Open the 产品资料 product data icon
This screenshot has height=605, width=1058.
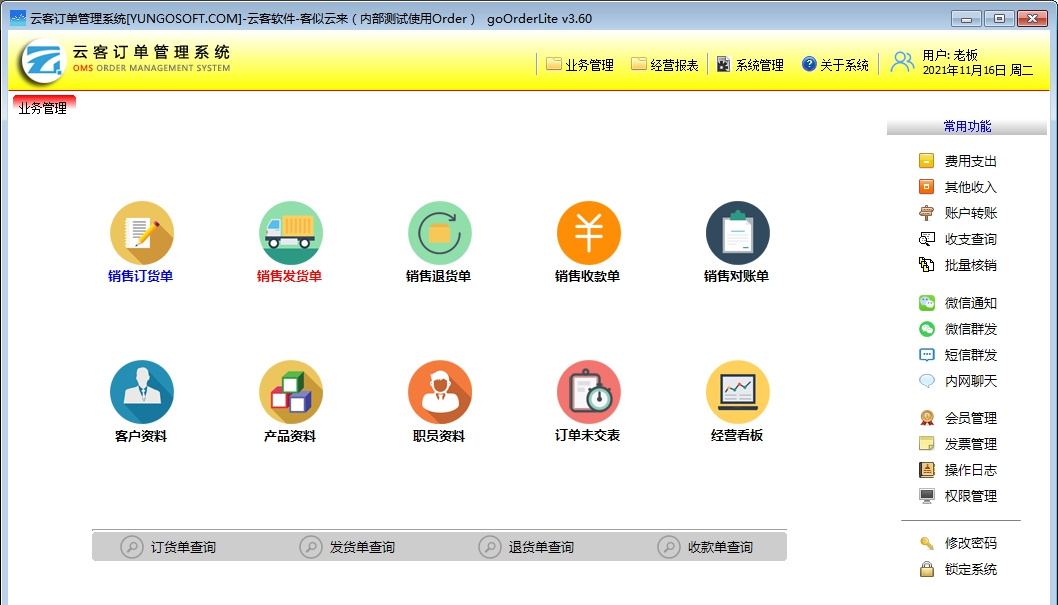click(x=290, y=398)
